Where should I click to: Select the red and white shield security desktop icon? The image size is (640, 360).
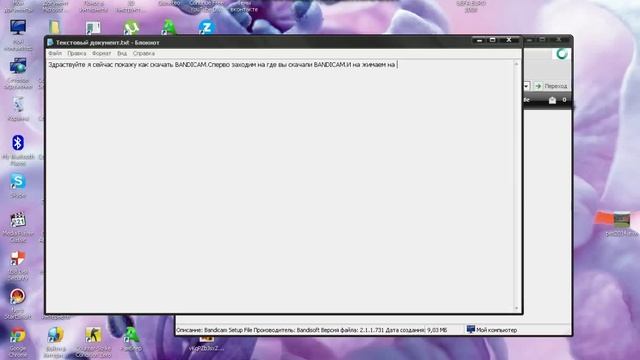coord(18,258)
